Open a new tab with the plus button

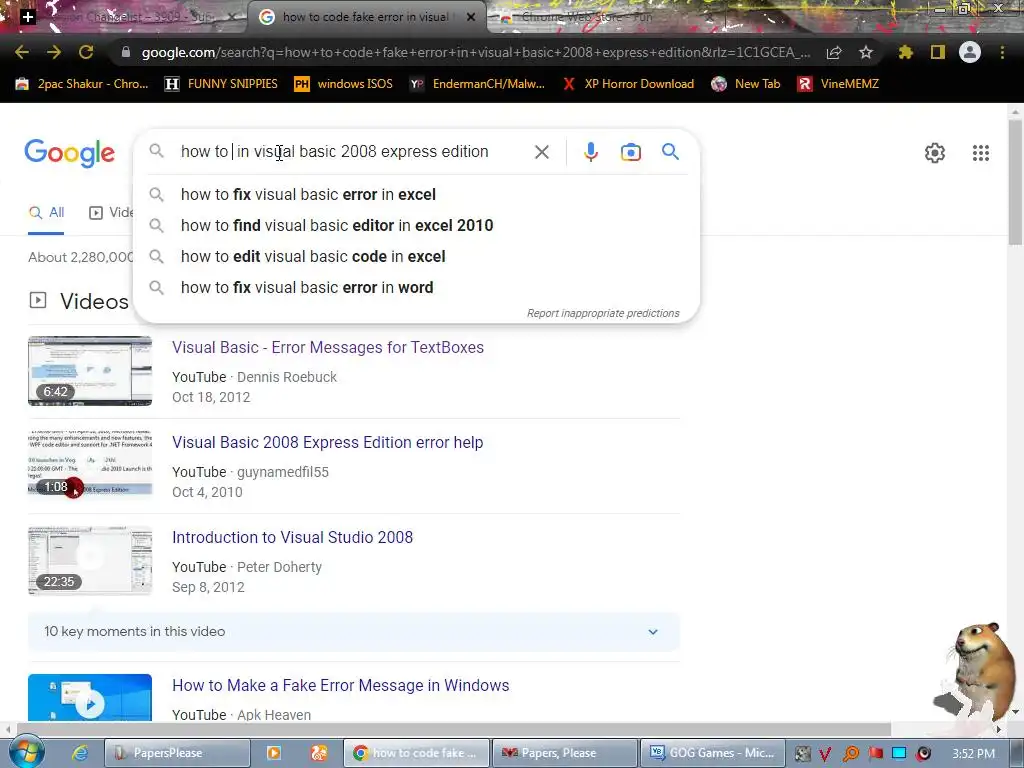[27, 17]
